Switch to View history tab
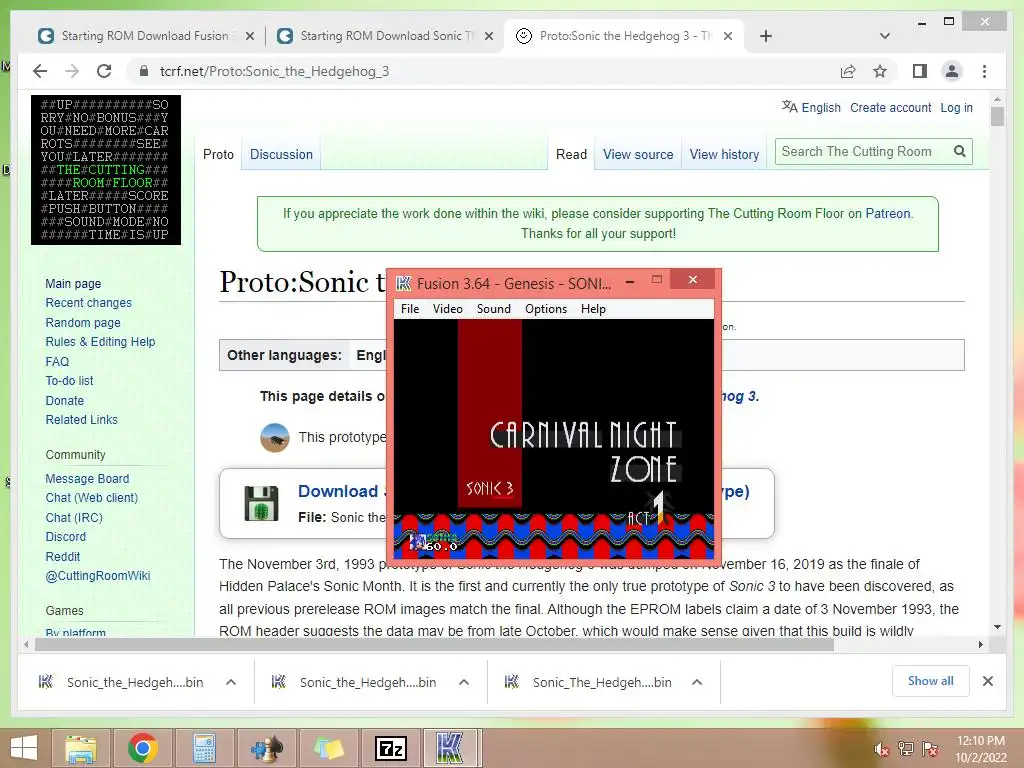Image resolution: width=1024 pixels, height=768 pixels. pos(724,154)
